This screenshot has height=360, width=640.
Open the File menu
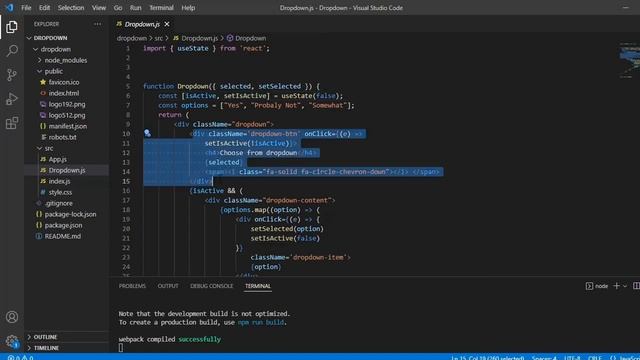pyautogui.click(x=26, y=8)
